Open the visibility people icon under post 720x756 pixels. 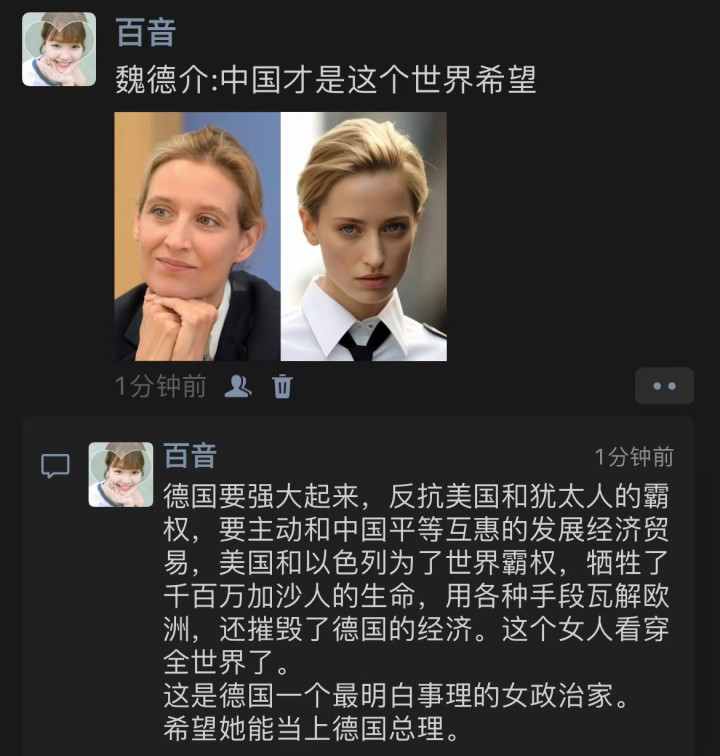(x=238, y=386)
